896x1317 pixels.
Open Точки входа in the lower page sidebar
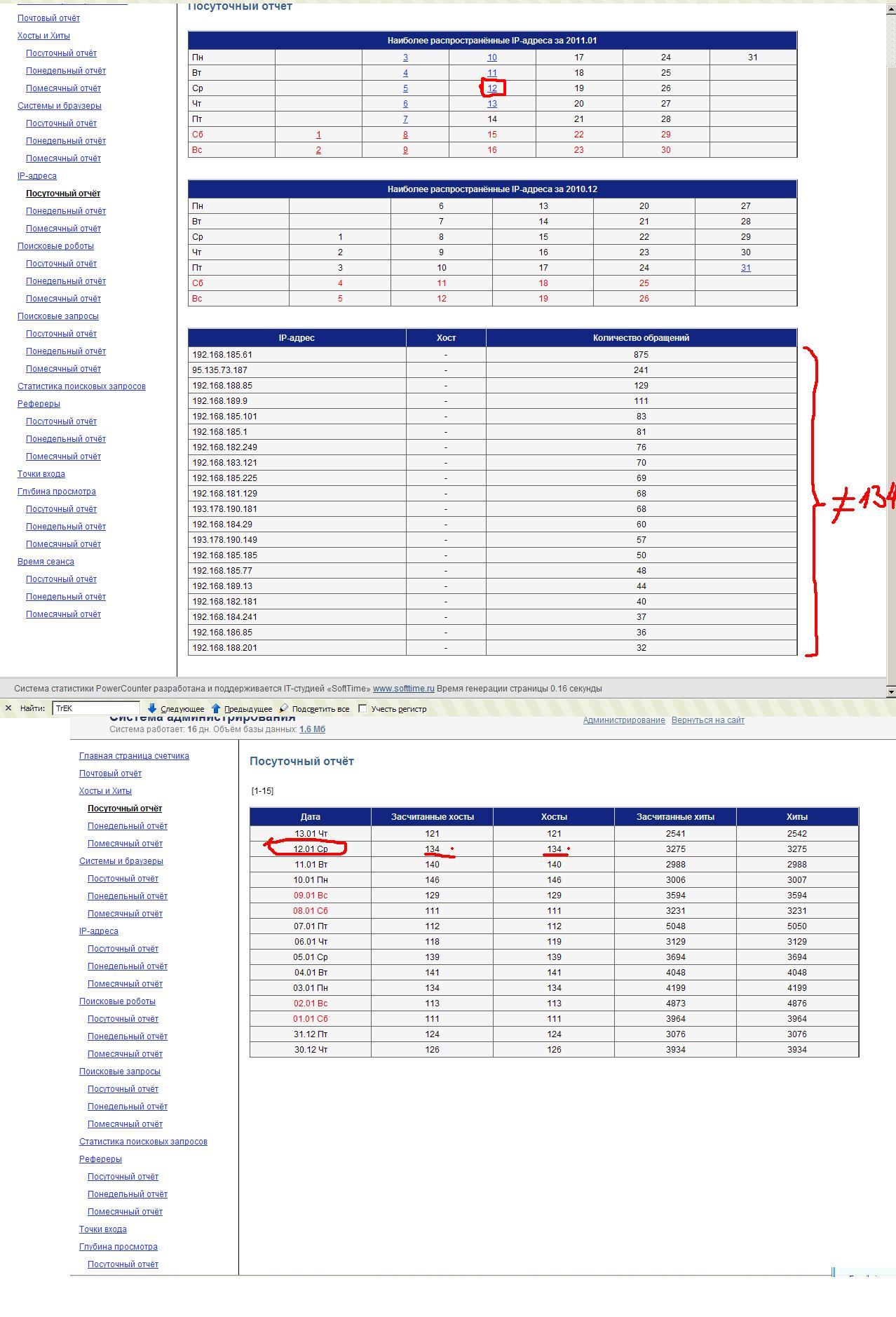(x=103, y=1229)
